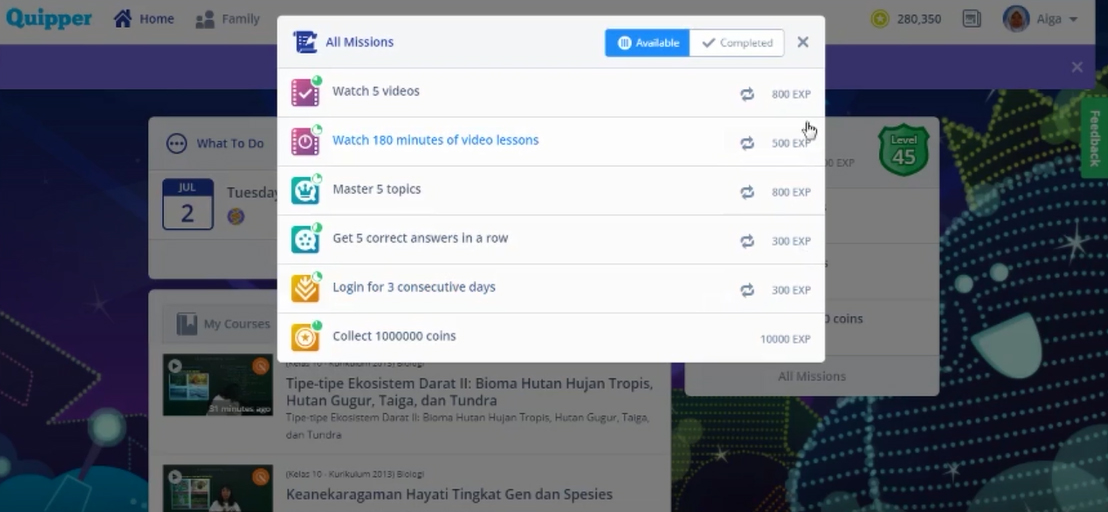Click the Collect 1000000 coins mission icon
This screenshot has height=512, width=1108.
[x=305, y=337]
